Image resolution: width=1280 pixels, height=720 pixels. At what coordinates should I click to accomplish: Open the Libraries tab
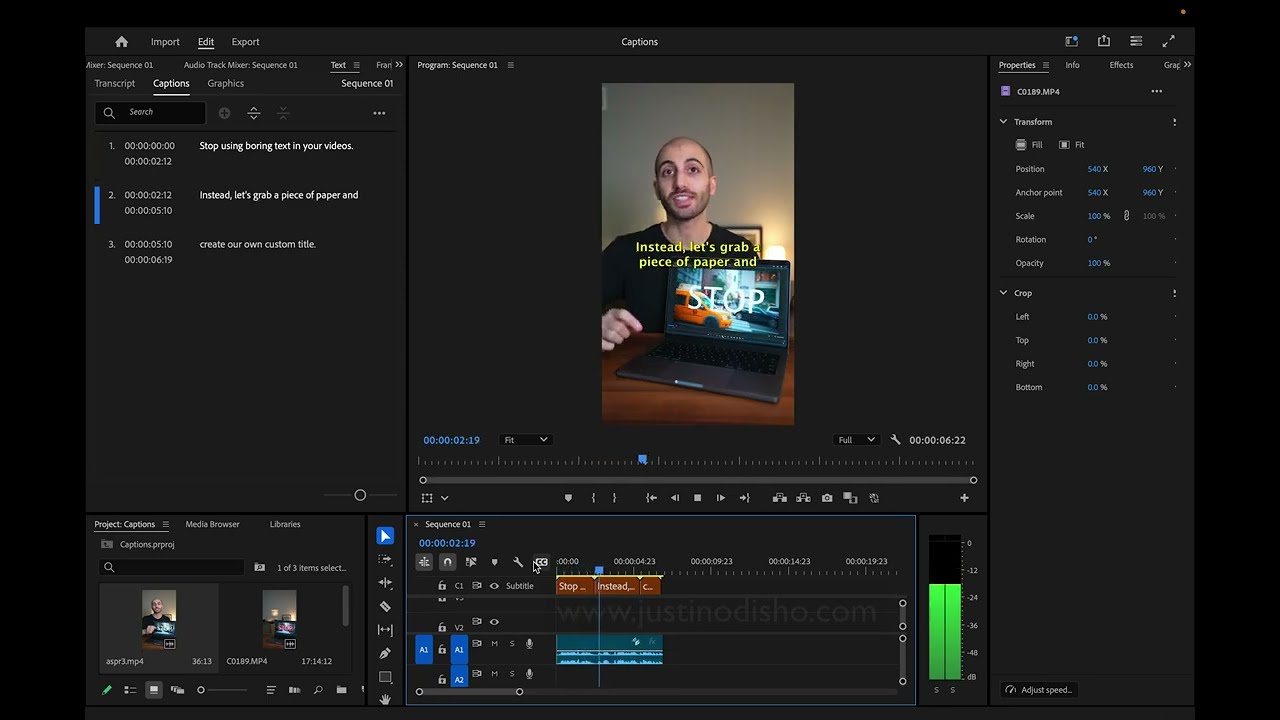tap(285, 524)
